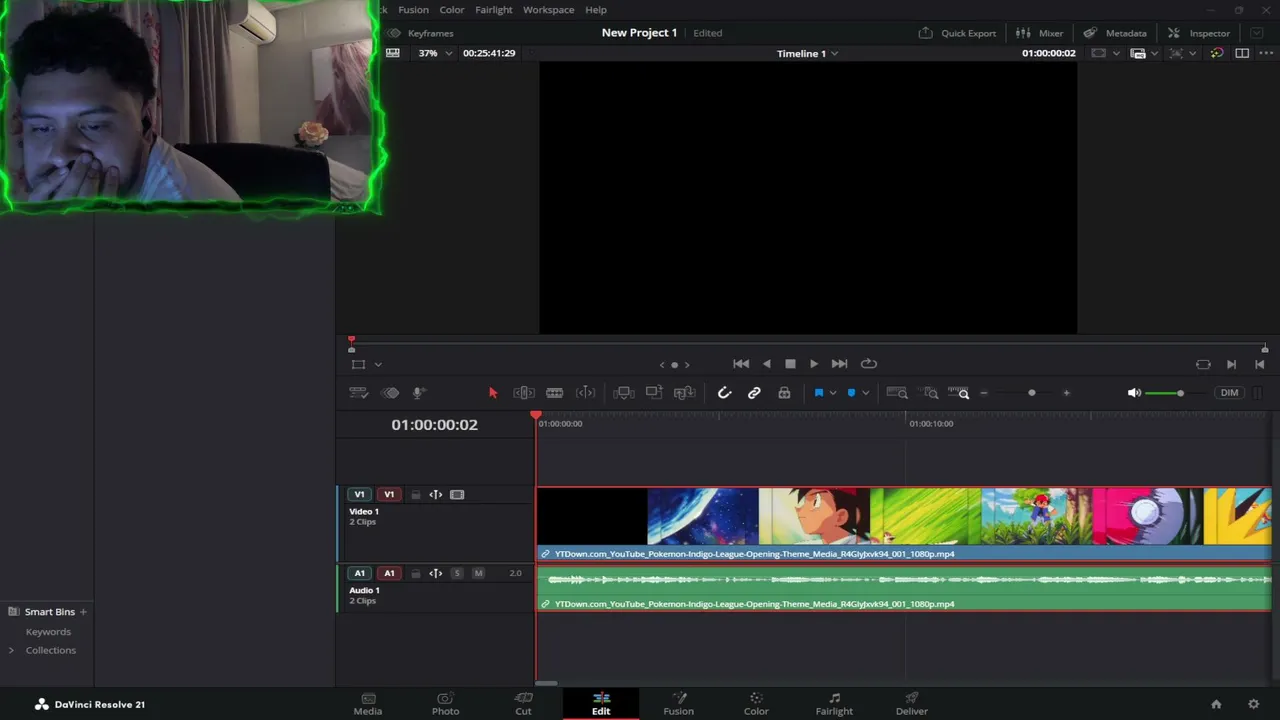Click the timeline zoom plus icon
This screenshot has width=1280, height=720.
click(1066, 393)
